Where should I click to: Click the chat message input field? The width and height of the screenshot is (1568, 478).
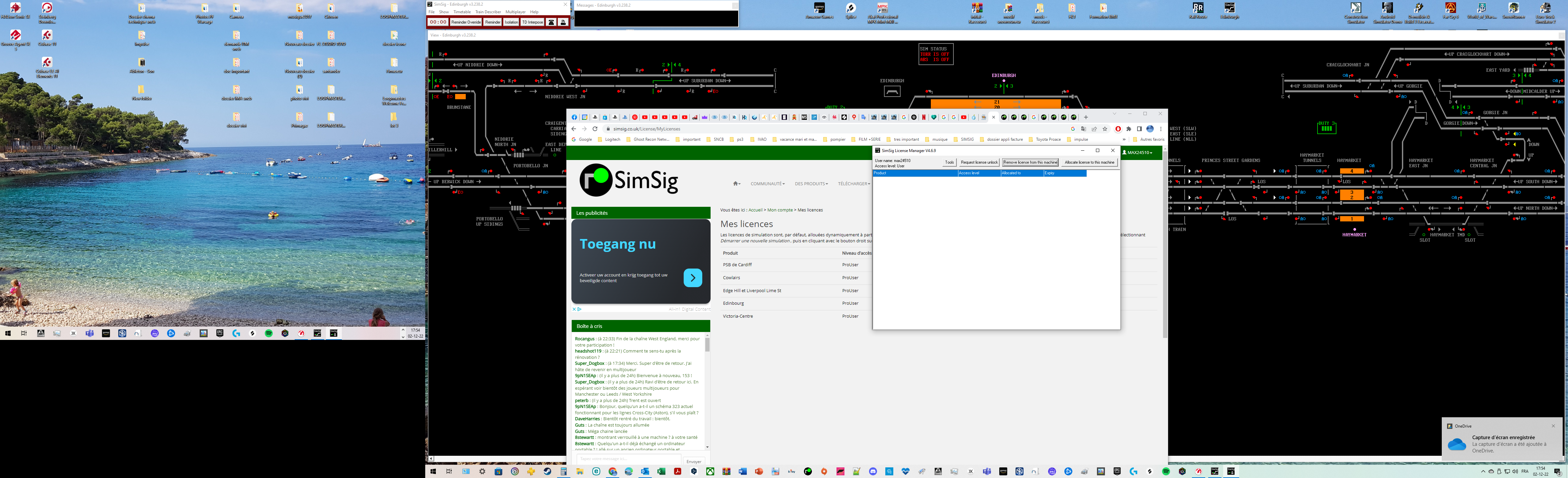tap(628, 459)
